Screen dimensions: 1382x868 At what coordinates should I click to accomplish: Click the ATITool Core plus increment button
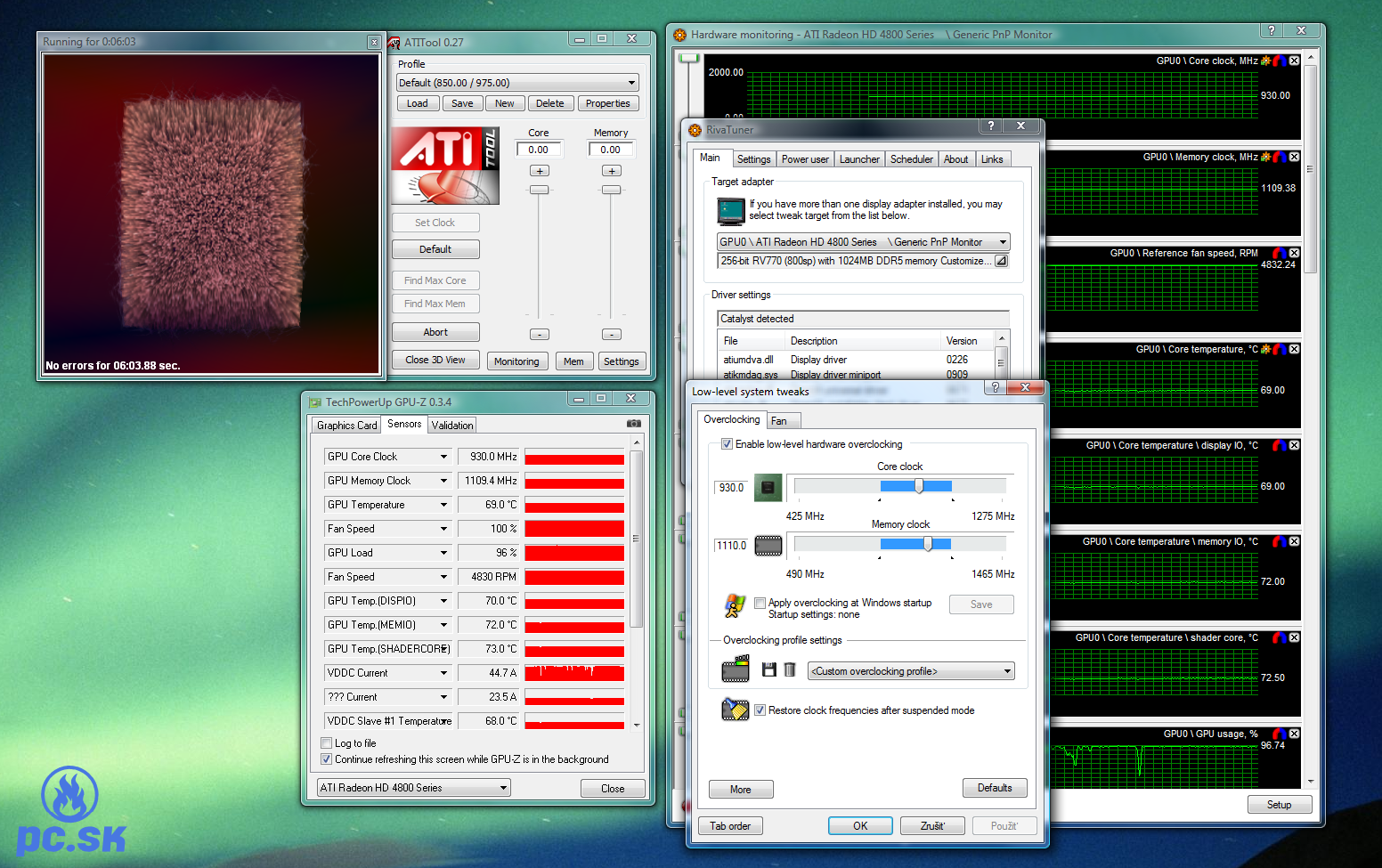[540, 171]
